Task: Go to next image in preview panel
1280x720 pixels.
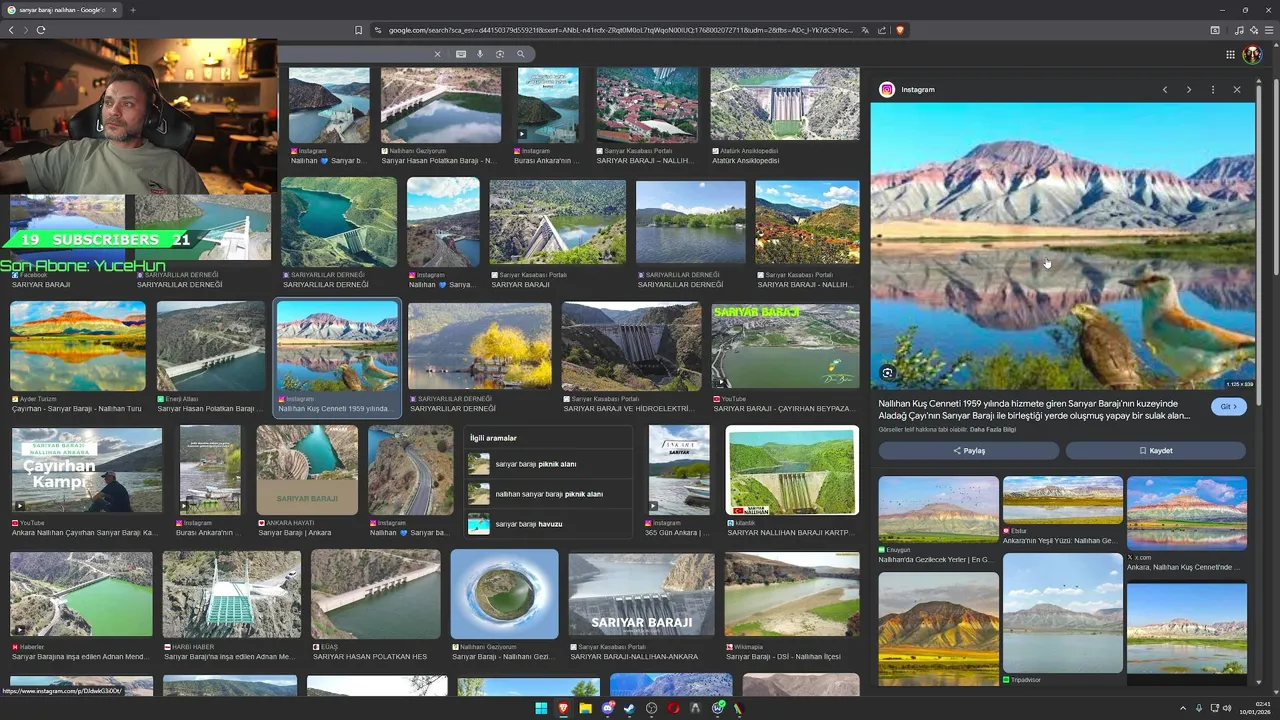Action: (x=1189, y=90)
